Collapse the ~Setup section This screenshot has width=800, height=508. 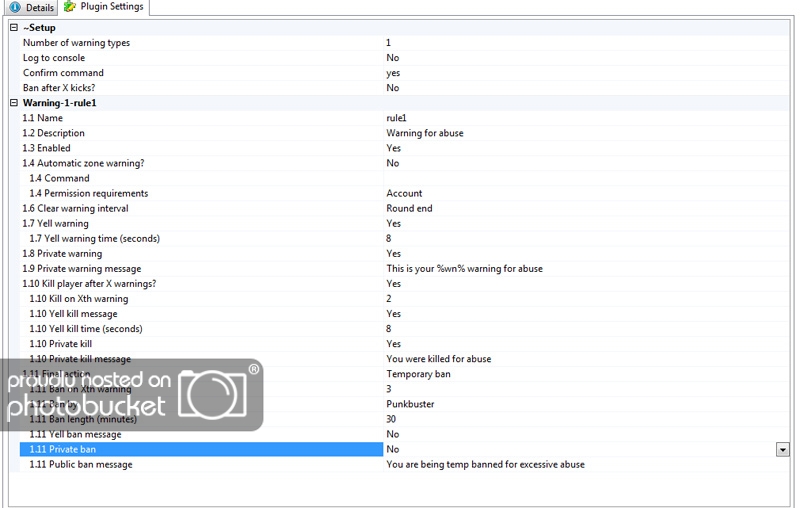click(14, 28)
